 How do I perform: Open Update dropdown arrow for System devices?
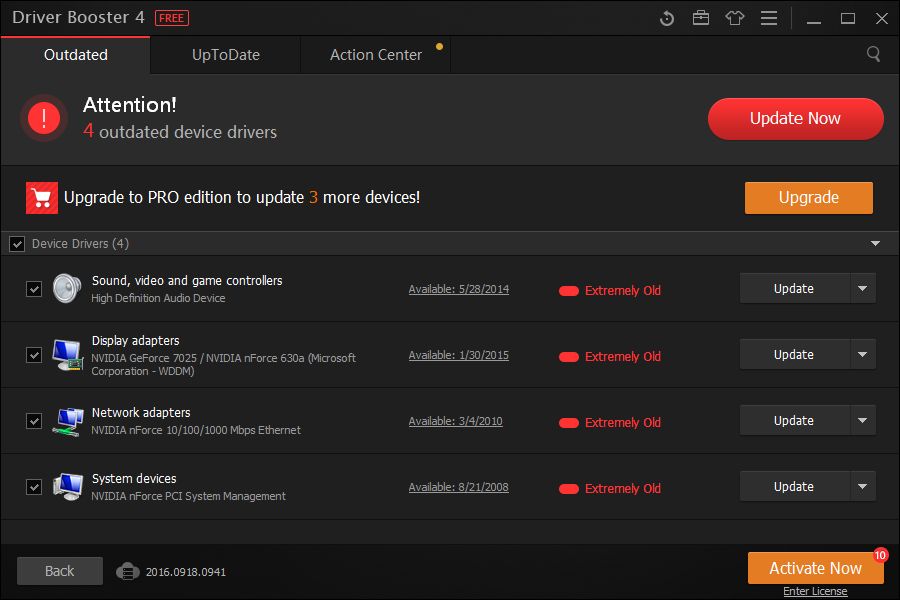pyautogui.click(x=862, y=487)
